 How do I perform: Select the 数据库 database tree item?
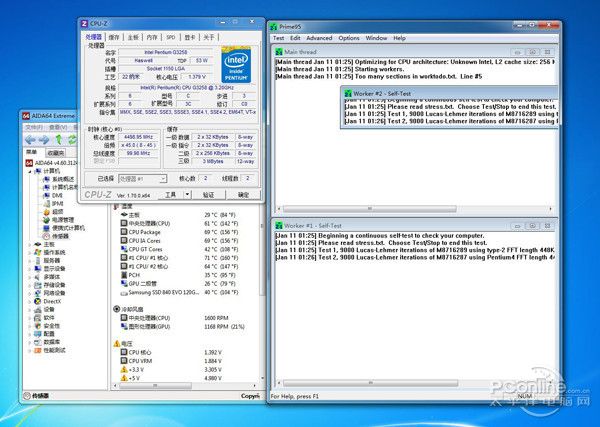coord(52,342)
